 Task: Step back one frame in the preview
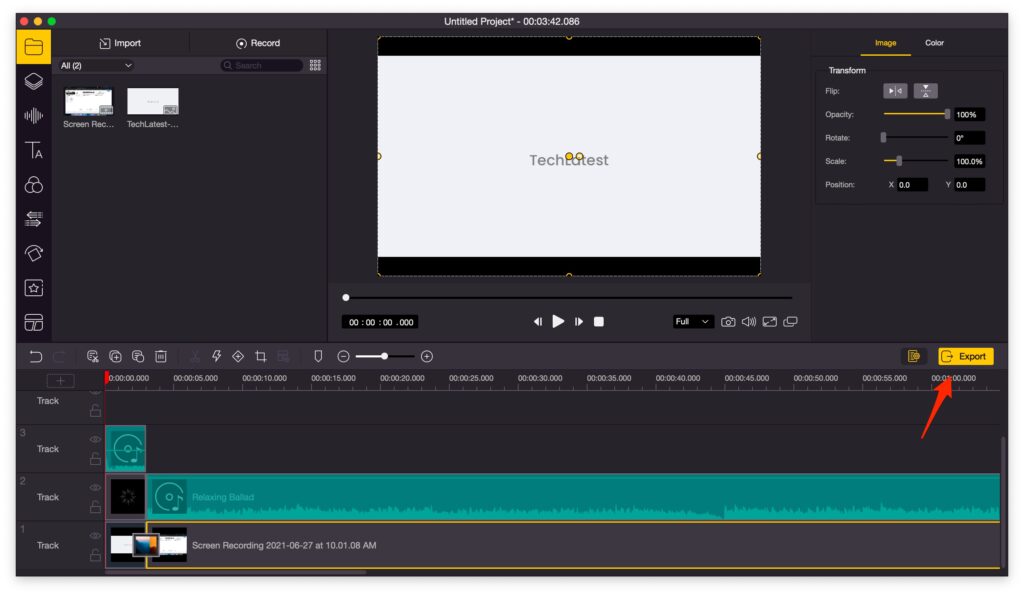tap(537, 321)
